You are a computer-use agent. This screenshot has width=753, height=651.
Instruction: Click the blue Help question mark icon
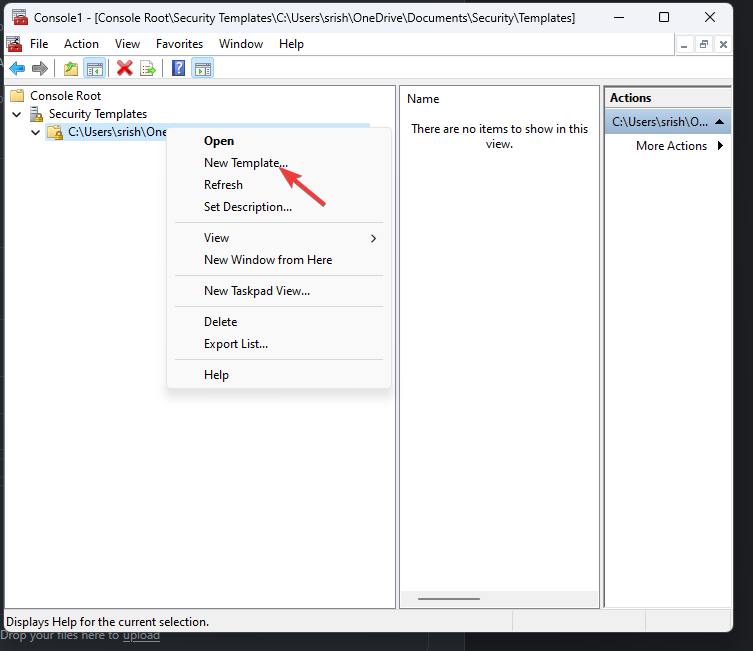pos(178,69)
